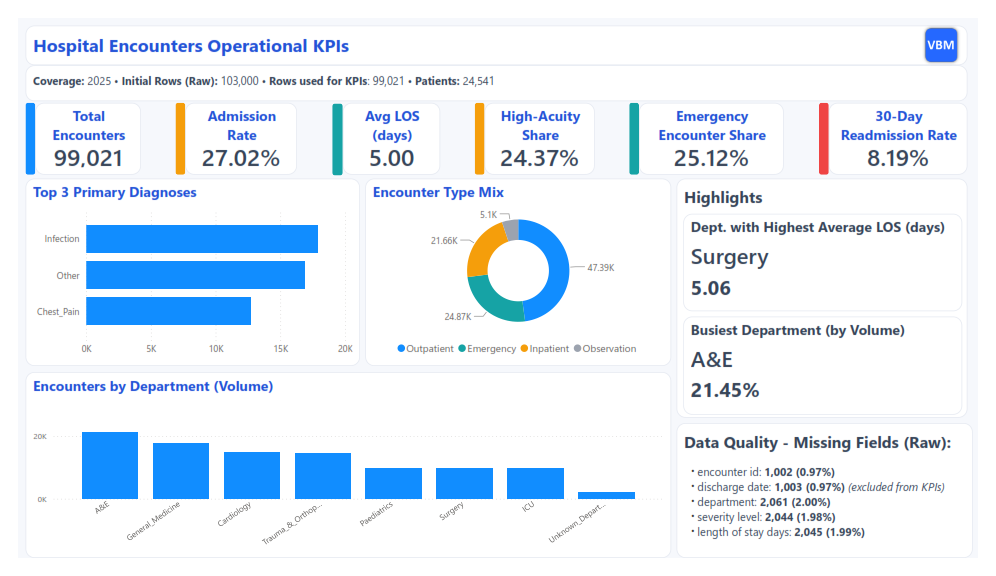Select the Other diagnosis bar
The image size is (996, 576).
coord(196,275)
